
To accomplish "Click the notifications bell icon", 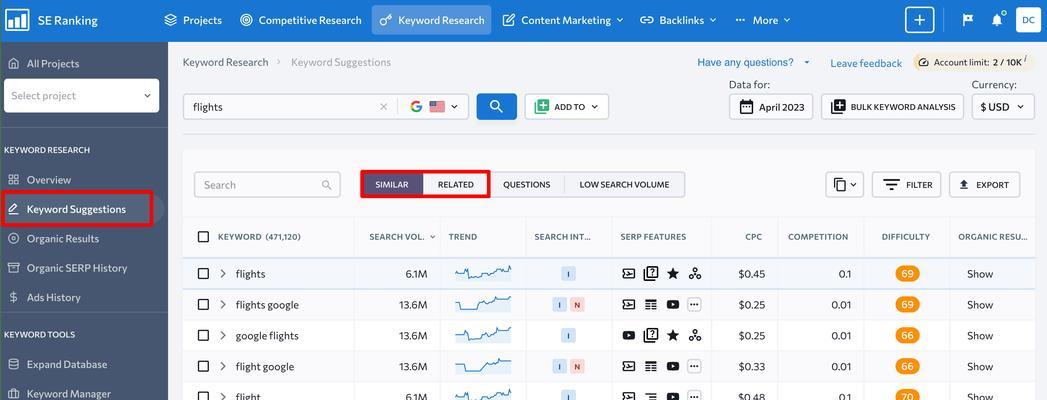I will tap(997, 20).
